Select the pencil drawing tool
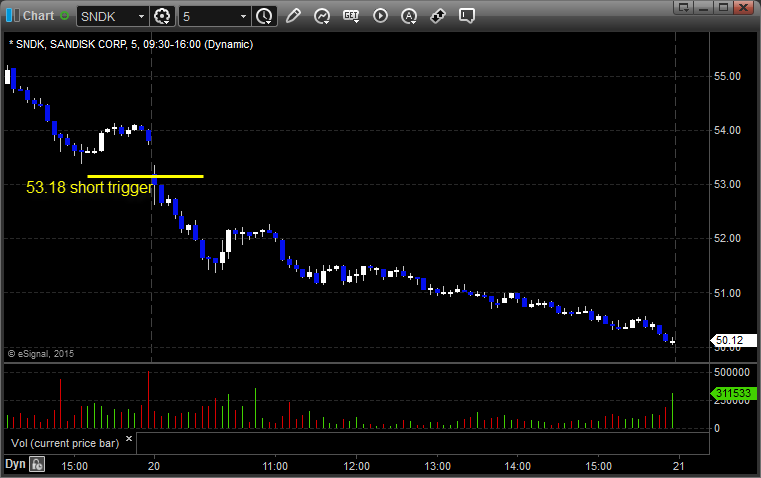The width and height of the screenshot is (761, 478). 293,16
